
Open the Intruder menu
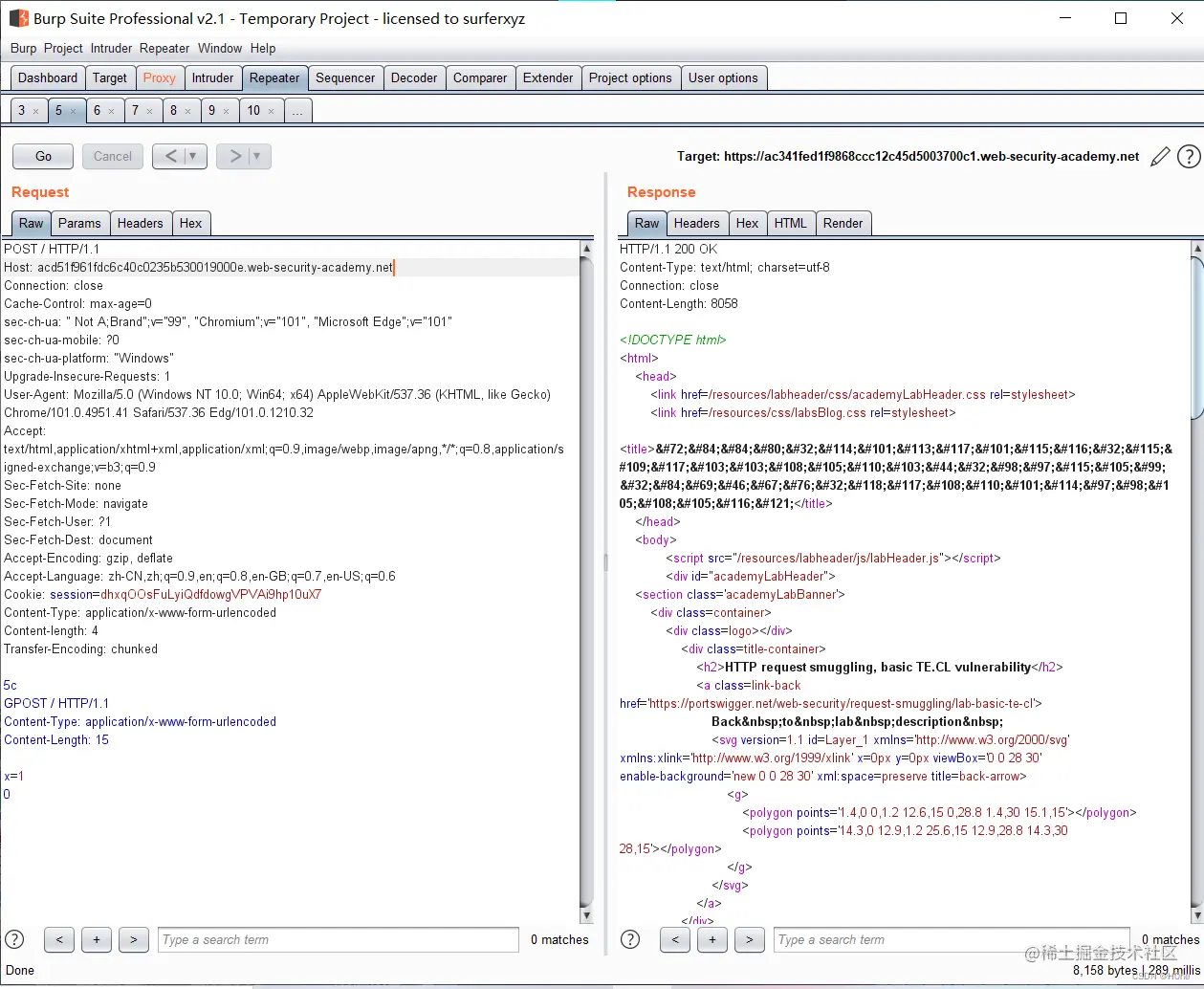pyautogui.click(x=112, y=48)
